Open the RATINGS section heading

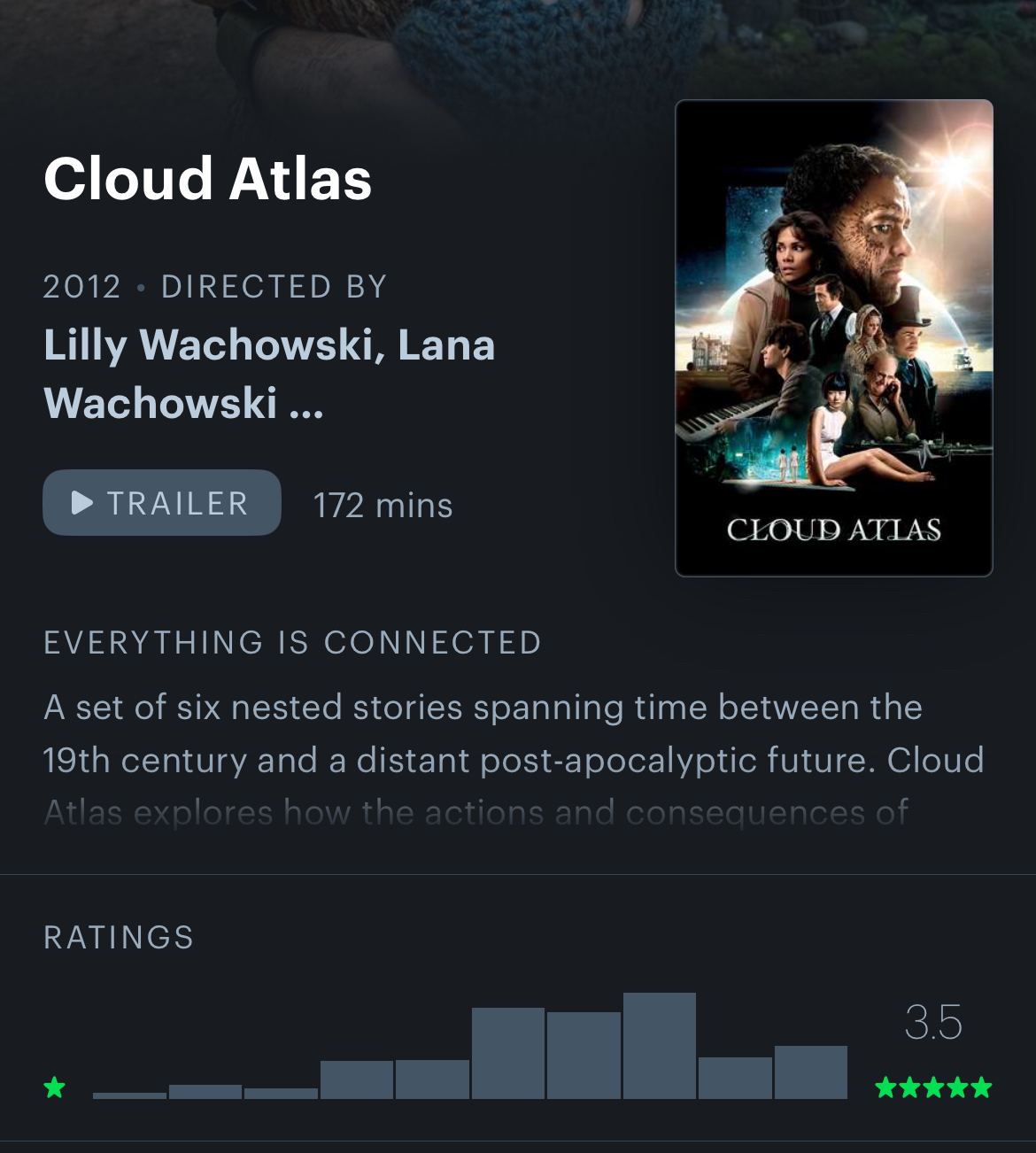(119, 937)
